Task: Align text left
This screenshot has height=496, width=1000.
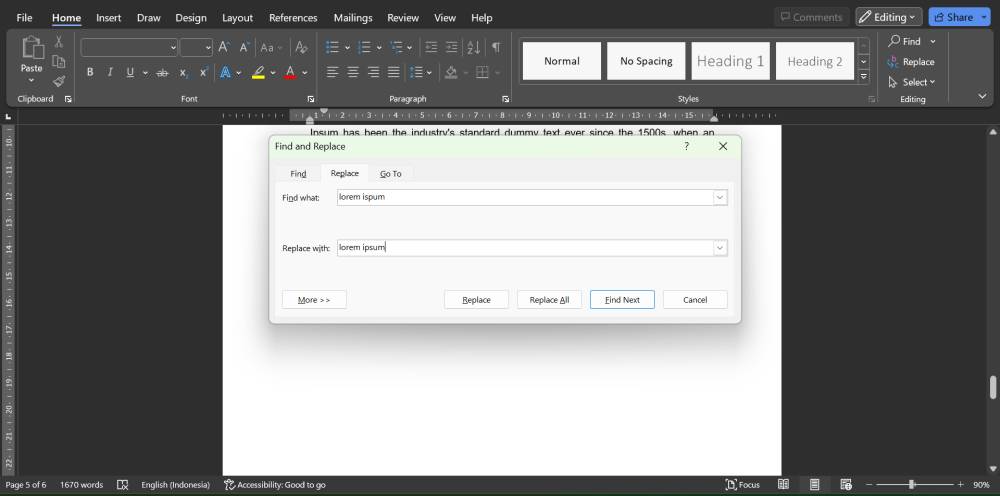Action: click(x=332, y=73)
